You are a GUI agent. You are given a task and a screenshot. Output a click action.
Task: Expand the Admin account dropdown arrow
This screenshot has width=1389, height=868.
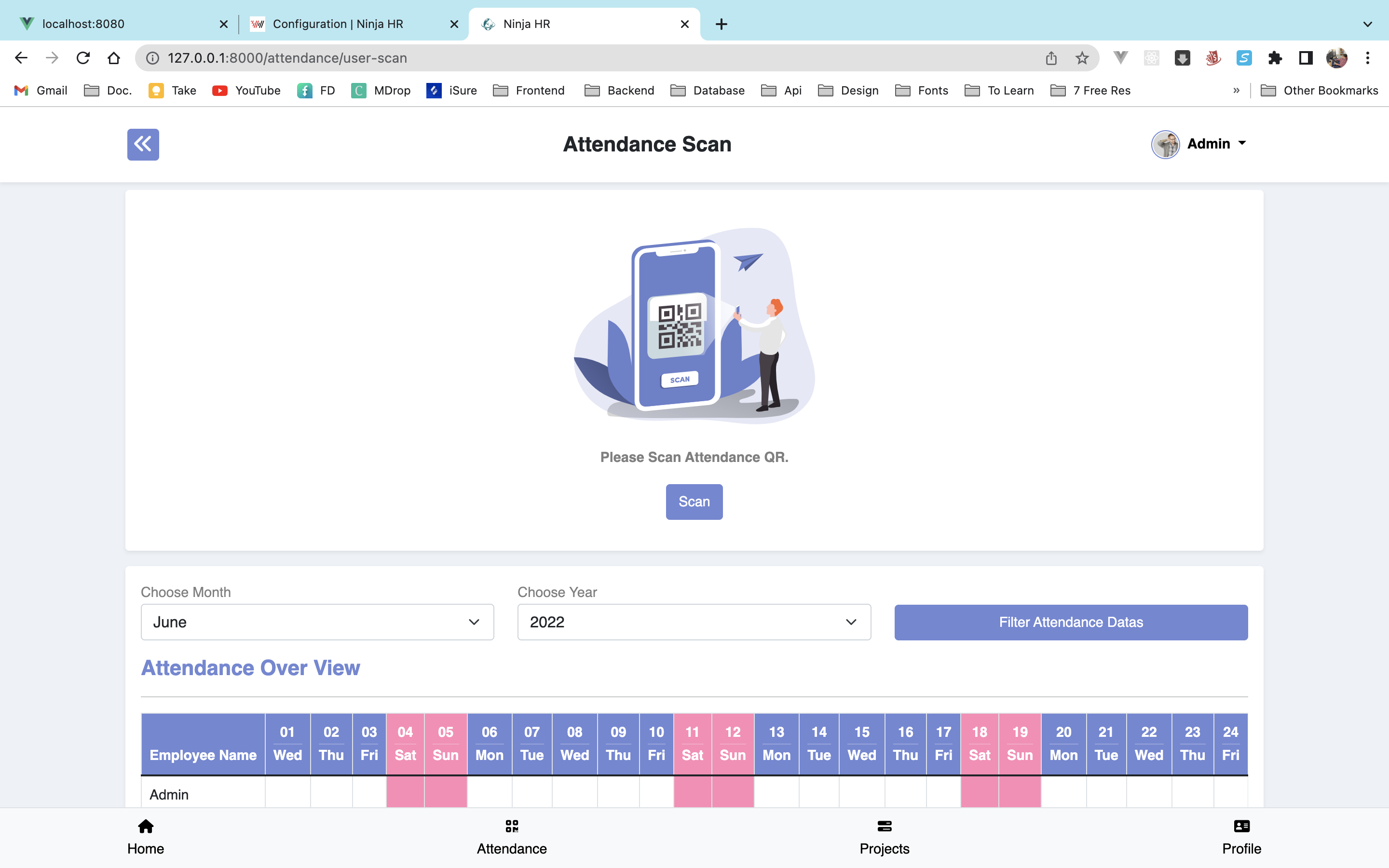1242,144
